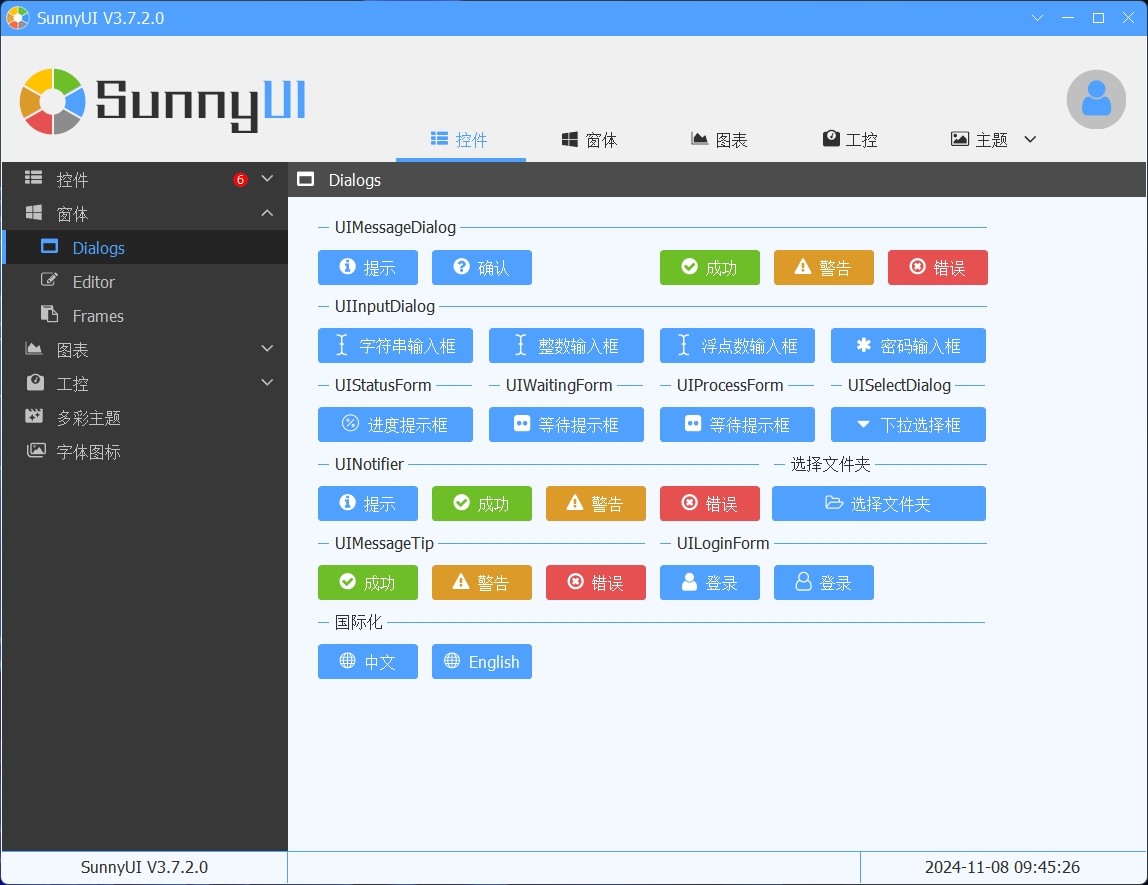
Task: Click the status bar date time text
Action: 1002,867
